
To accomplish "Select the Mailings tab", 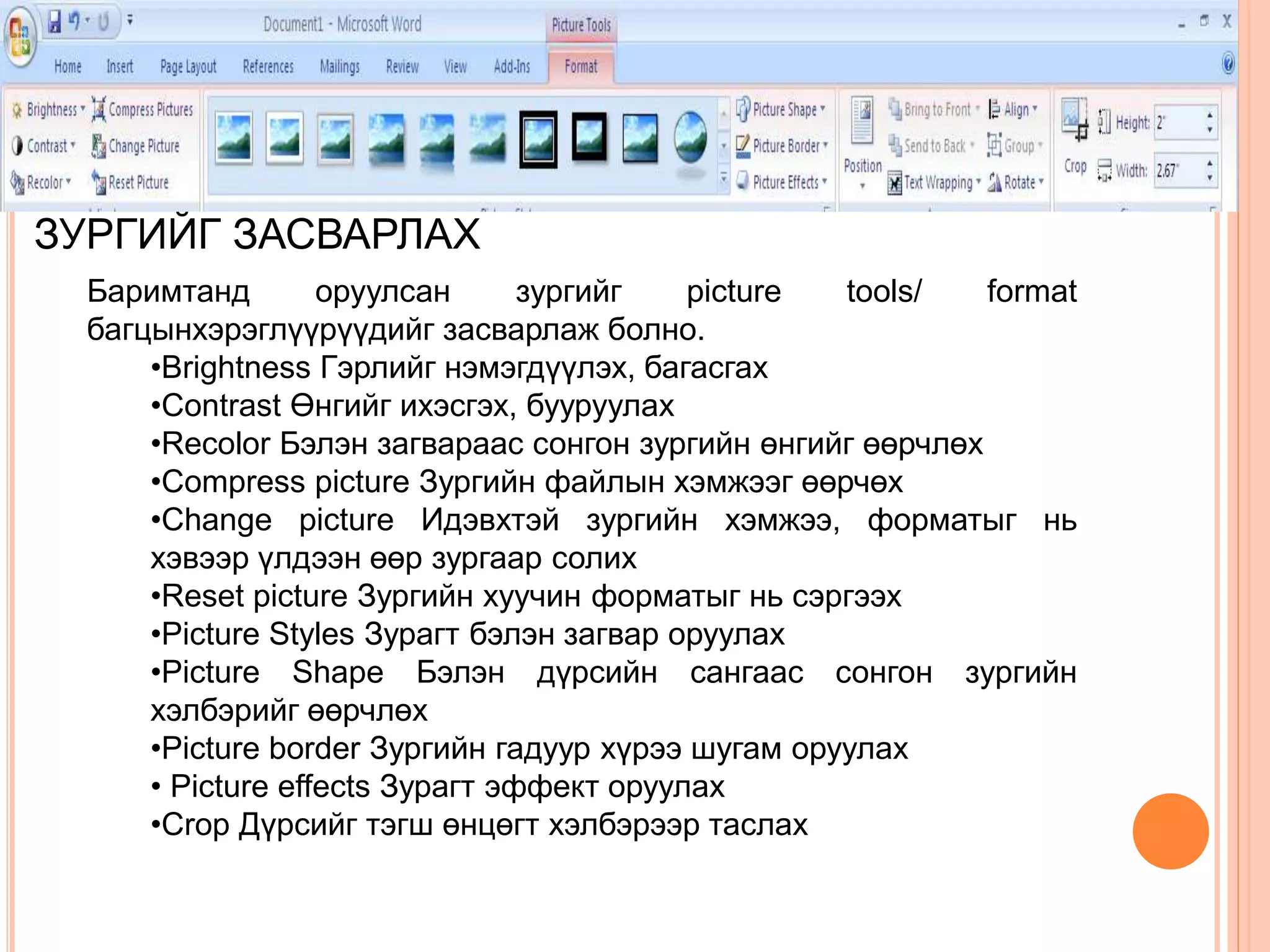I will 339,67.
